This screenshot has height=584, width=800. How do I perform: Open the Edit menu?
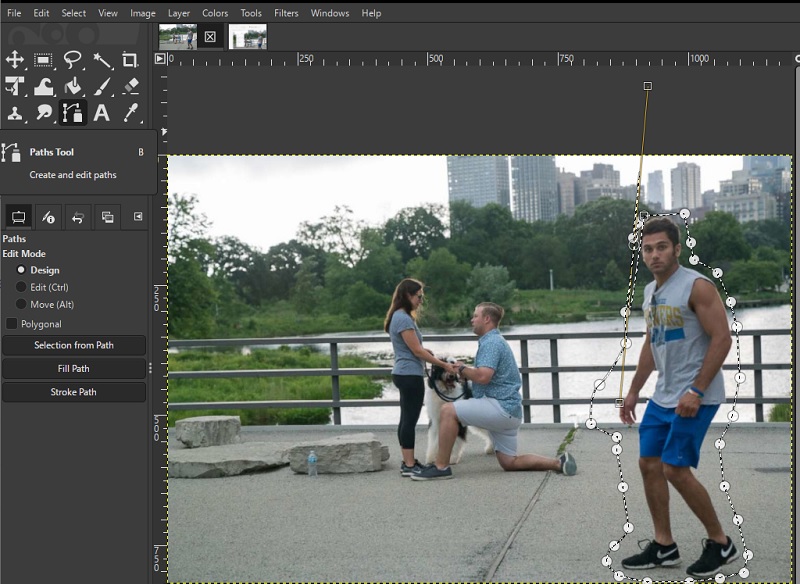pos(41,13)
